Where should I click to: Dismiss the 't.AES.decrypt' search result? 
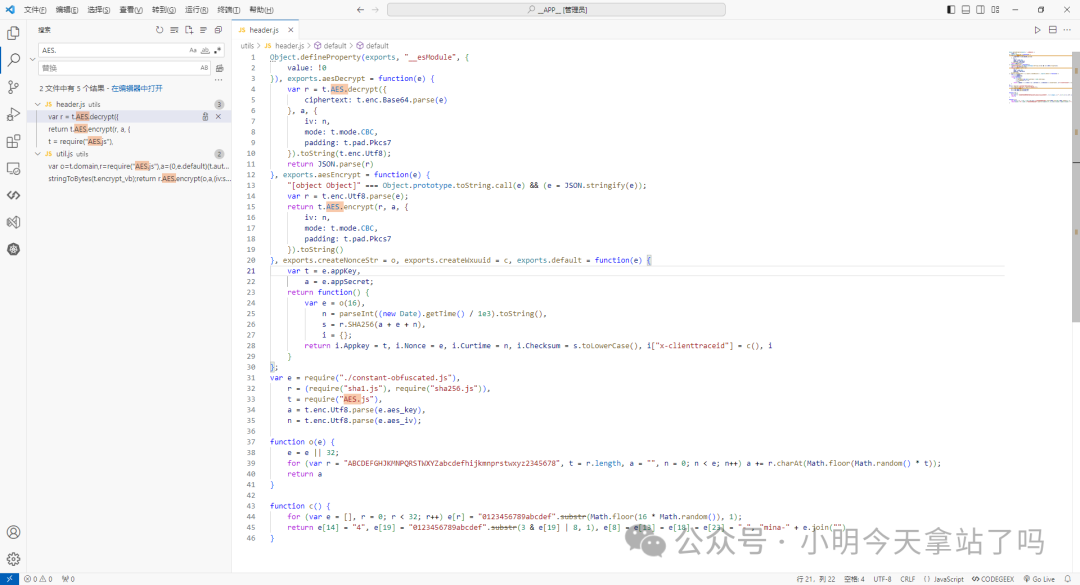pyautogui.click(x=218, y=116)
